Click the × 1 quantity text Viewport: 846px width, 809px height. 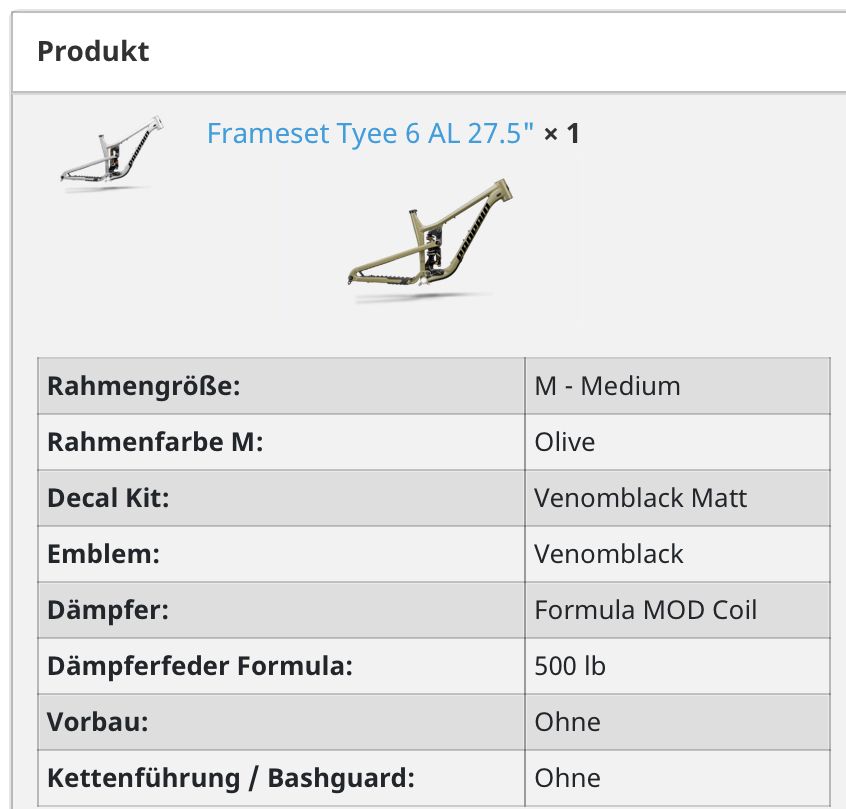pos(562,133)
